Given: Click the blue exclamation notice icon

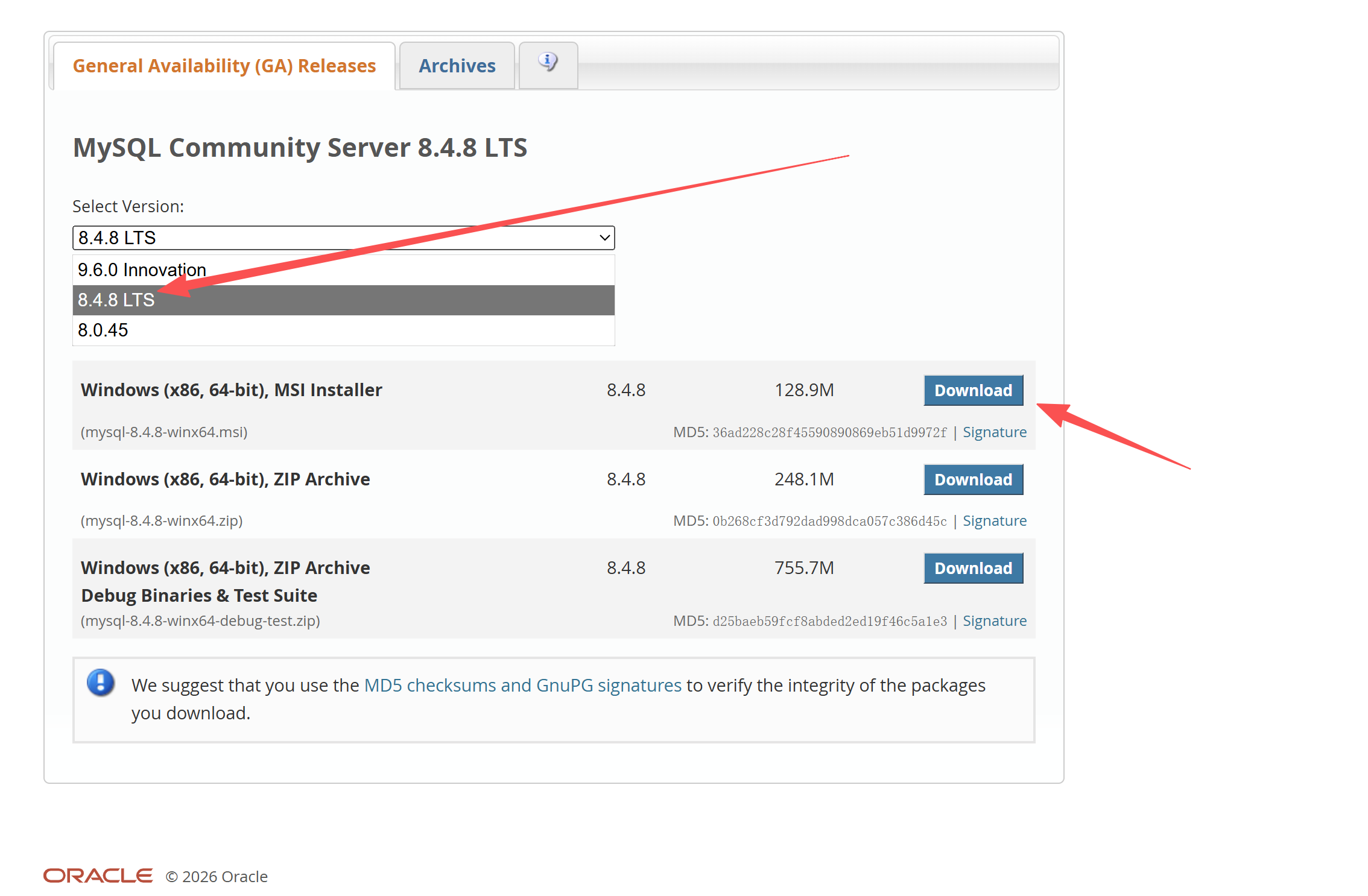Looking at the screenshot, I should (x=101, y=683).
